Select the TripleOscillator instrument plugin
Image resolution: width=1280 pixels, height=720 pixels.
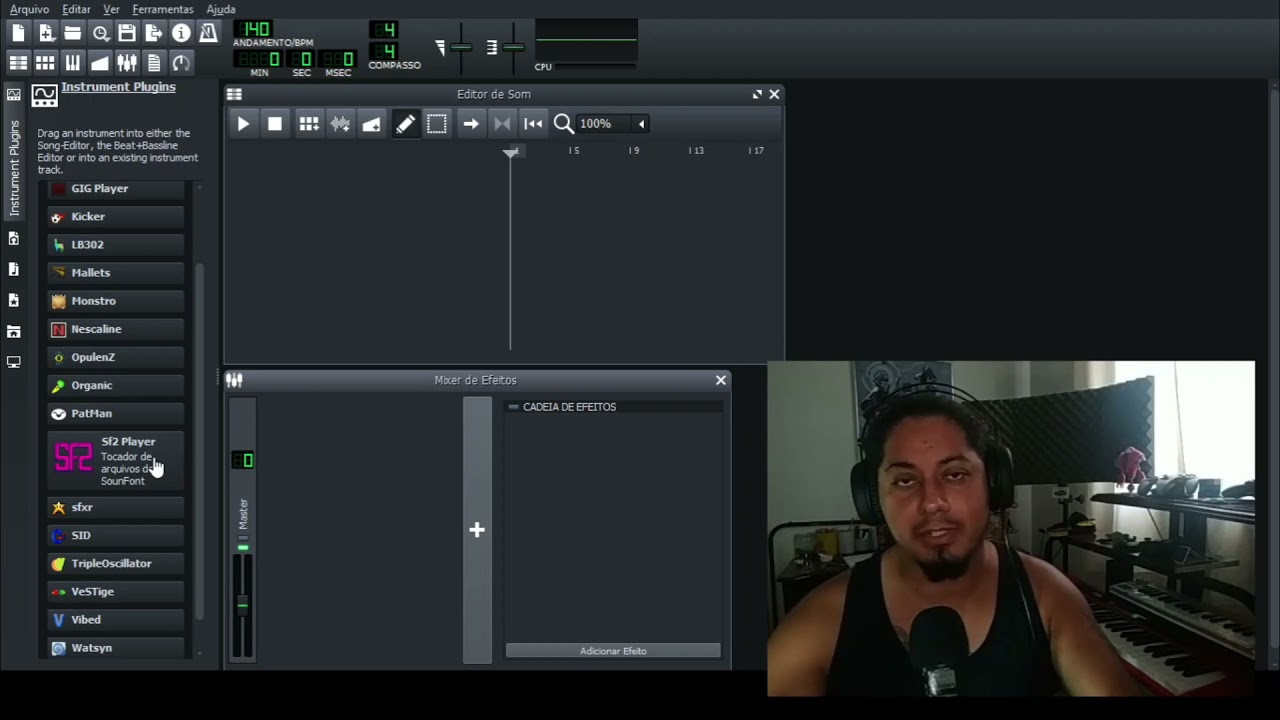(116, 563)
